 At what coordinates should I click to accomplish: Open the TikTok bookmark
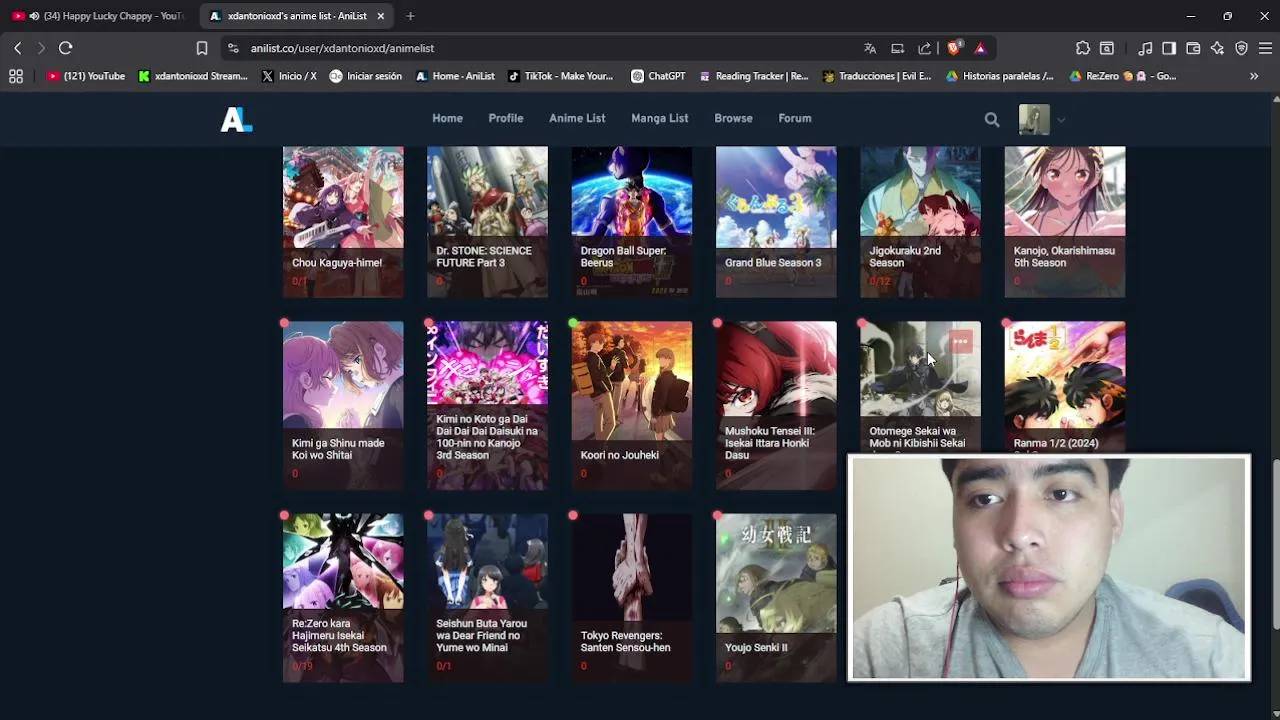[x=560, y=76]
